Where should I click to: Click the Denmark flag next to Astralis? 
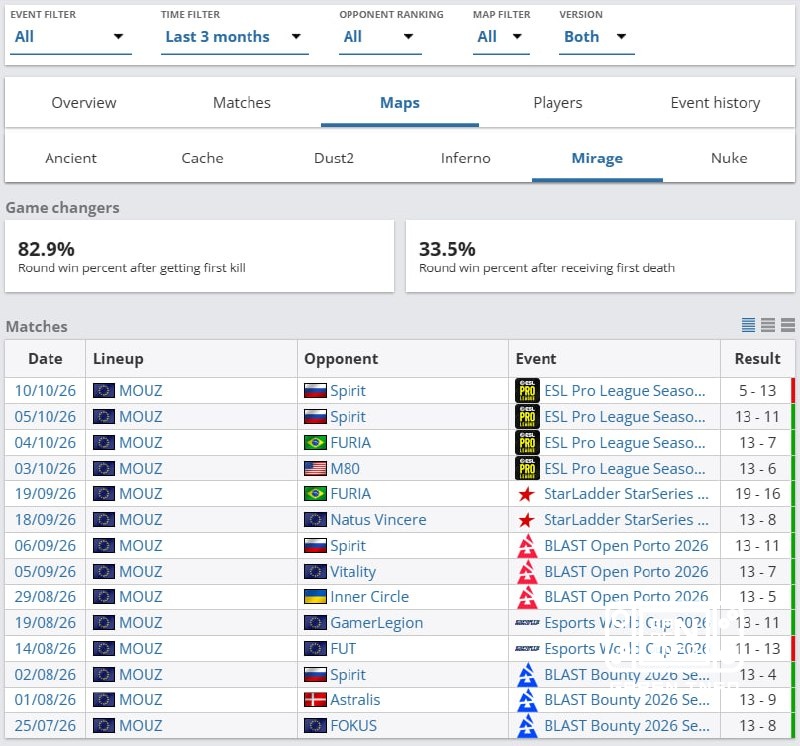(x=315, y=700)
